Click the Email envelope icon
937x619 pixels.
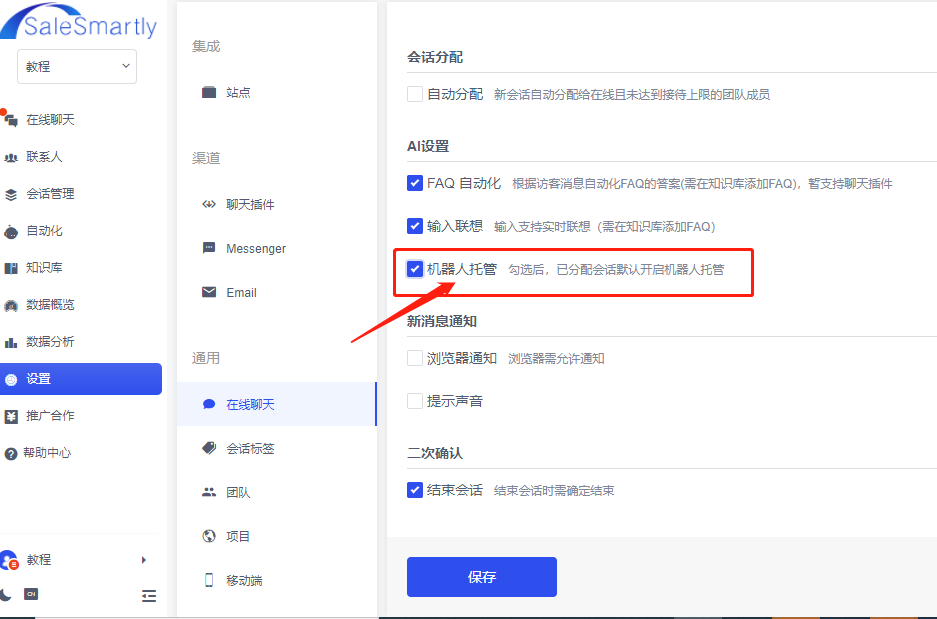point(209,292)
